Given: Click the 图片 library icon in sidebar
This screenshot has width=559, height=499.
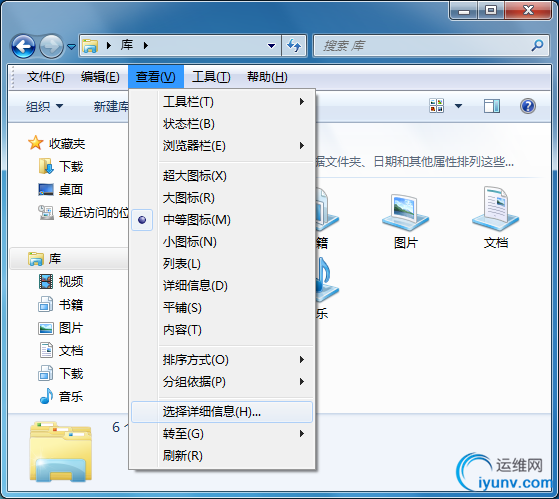Looking at the screenshot, I should coord(46,328).
